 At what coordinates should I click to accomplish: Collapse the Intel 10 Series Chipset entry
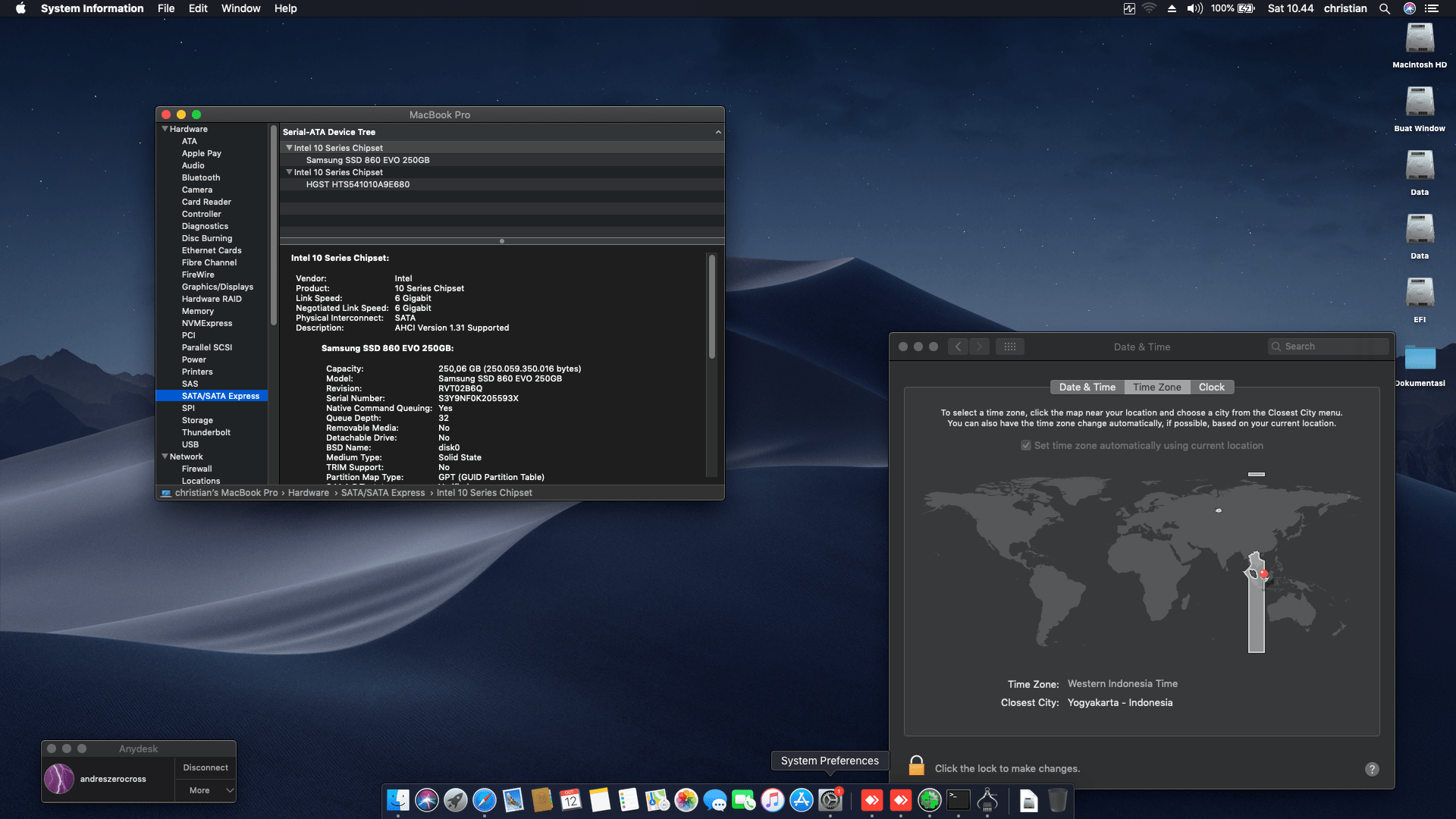pos(290,147)
